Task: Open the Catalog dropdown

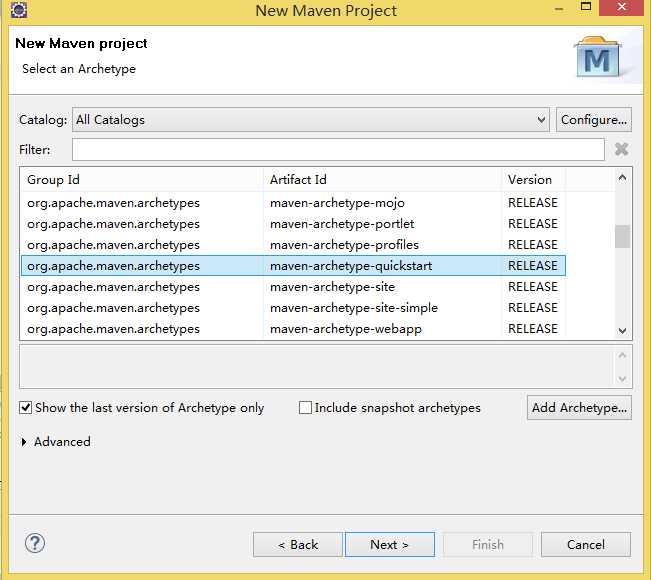Action: click(311, 120)
